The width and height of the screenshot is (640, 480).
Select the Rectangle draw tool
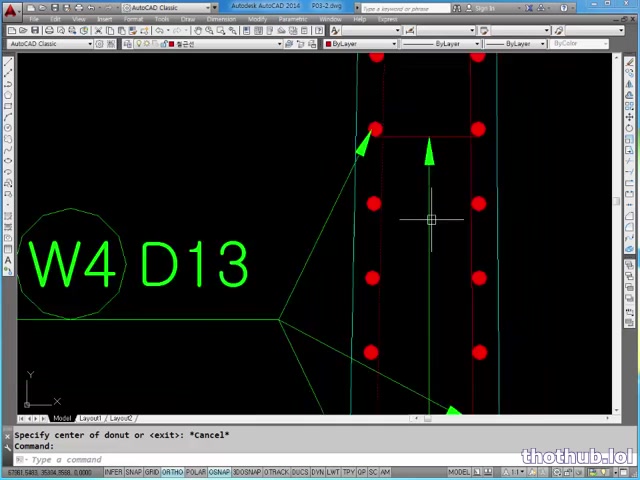[x=8, y=106]
